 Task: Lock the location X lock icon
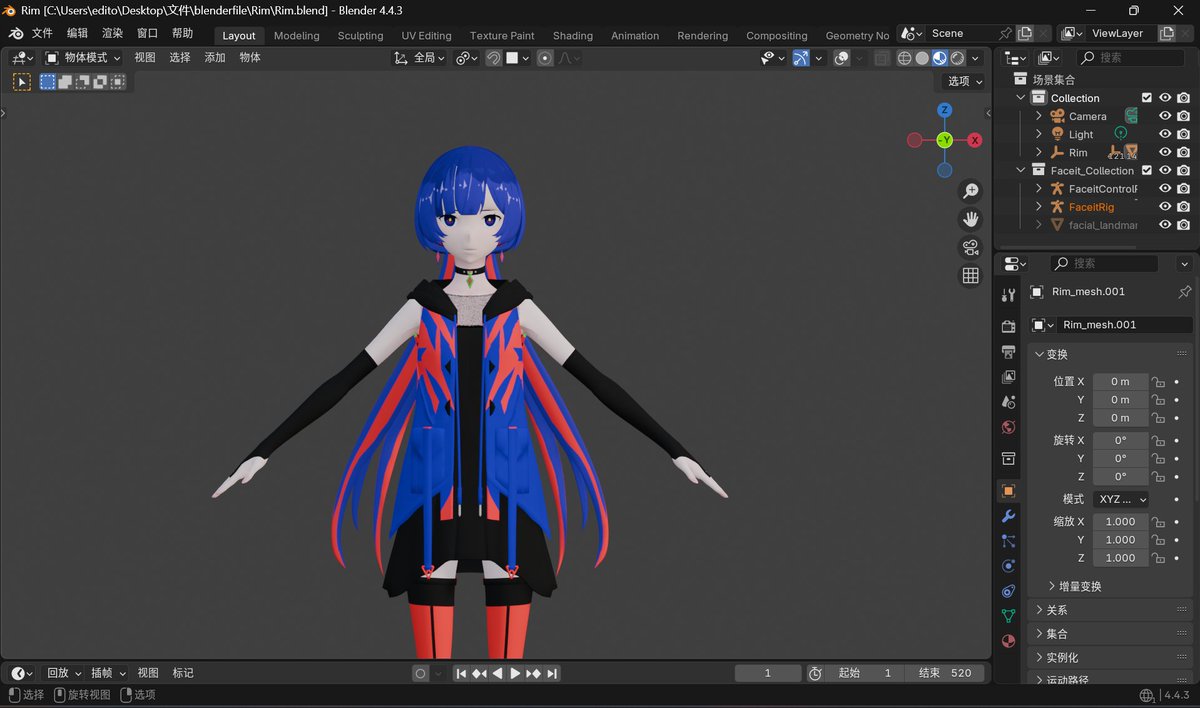(1158, 382)
